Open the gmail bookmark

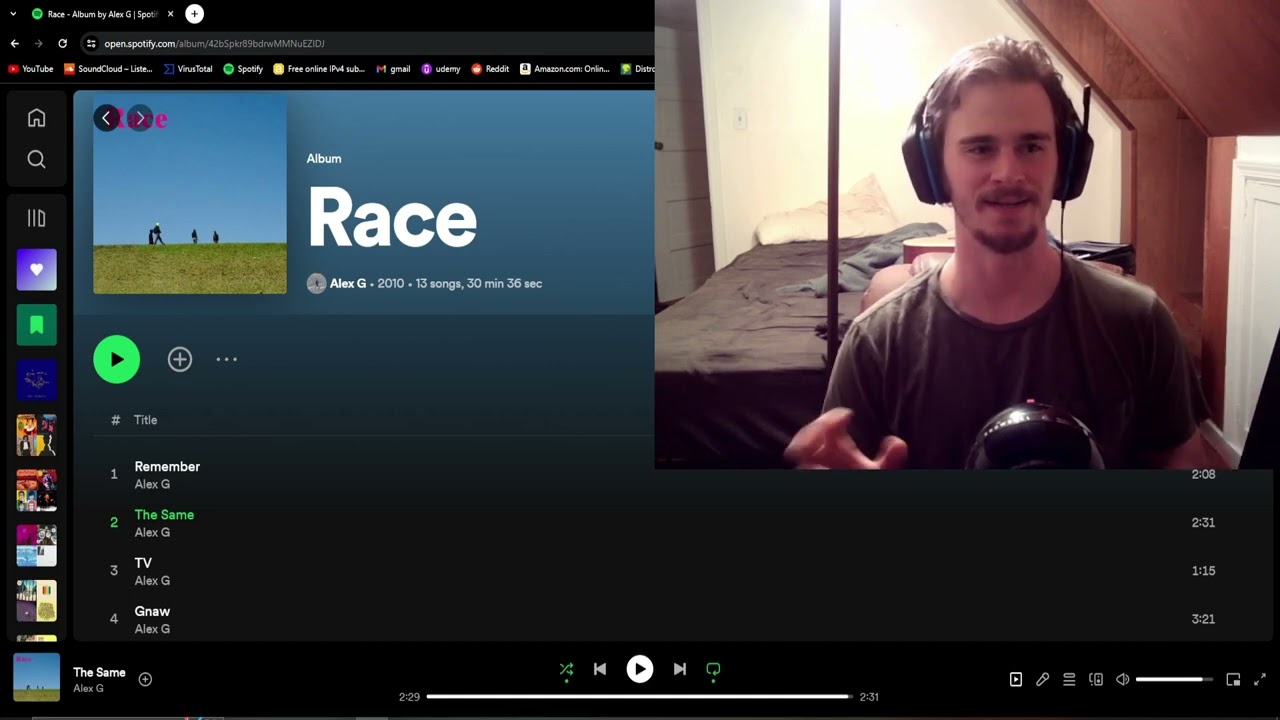(x=393, y=69)
